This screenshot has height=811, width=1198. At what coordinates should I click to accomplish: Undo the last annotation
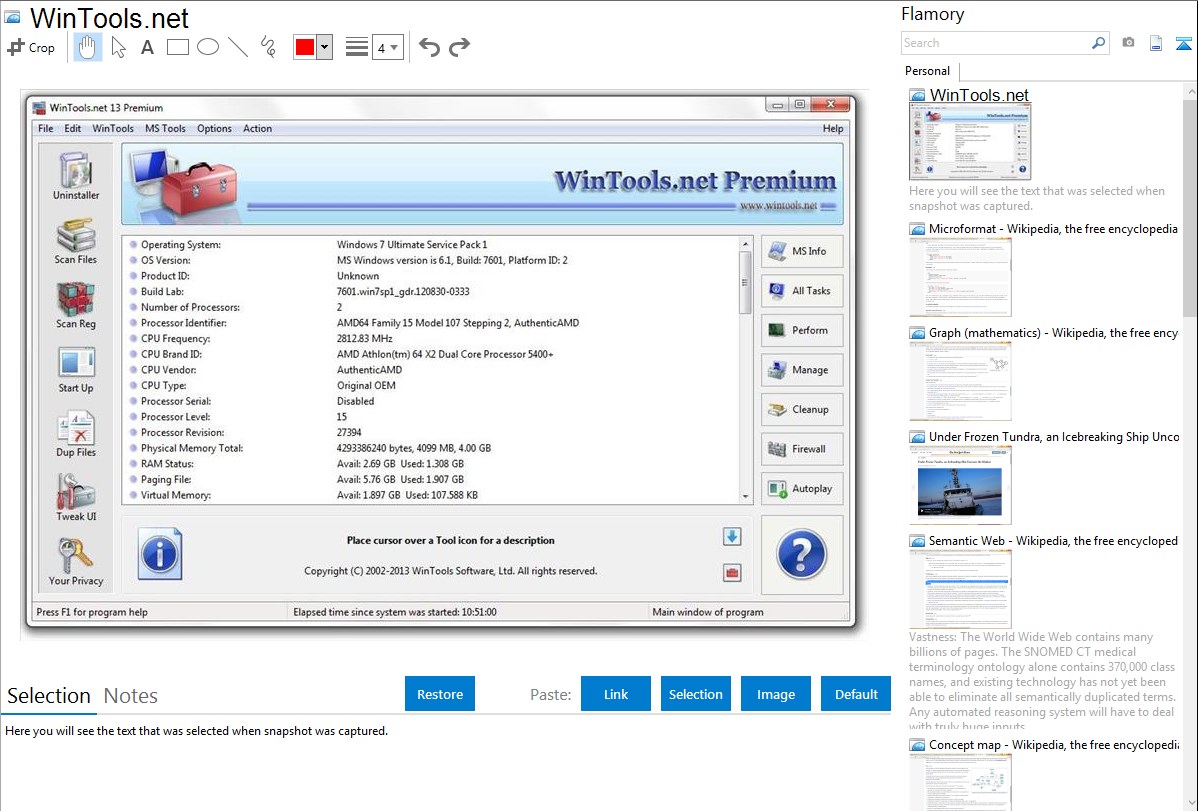(429, 47)
